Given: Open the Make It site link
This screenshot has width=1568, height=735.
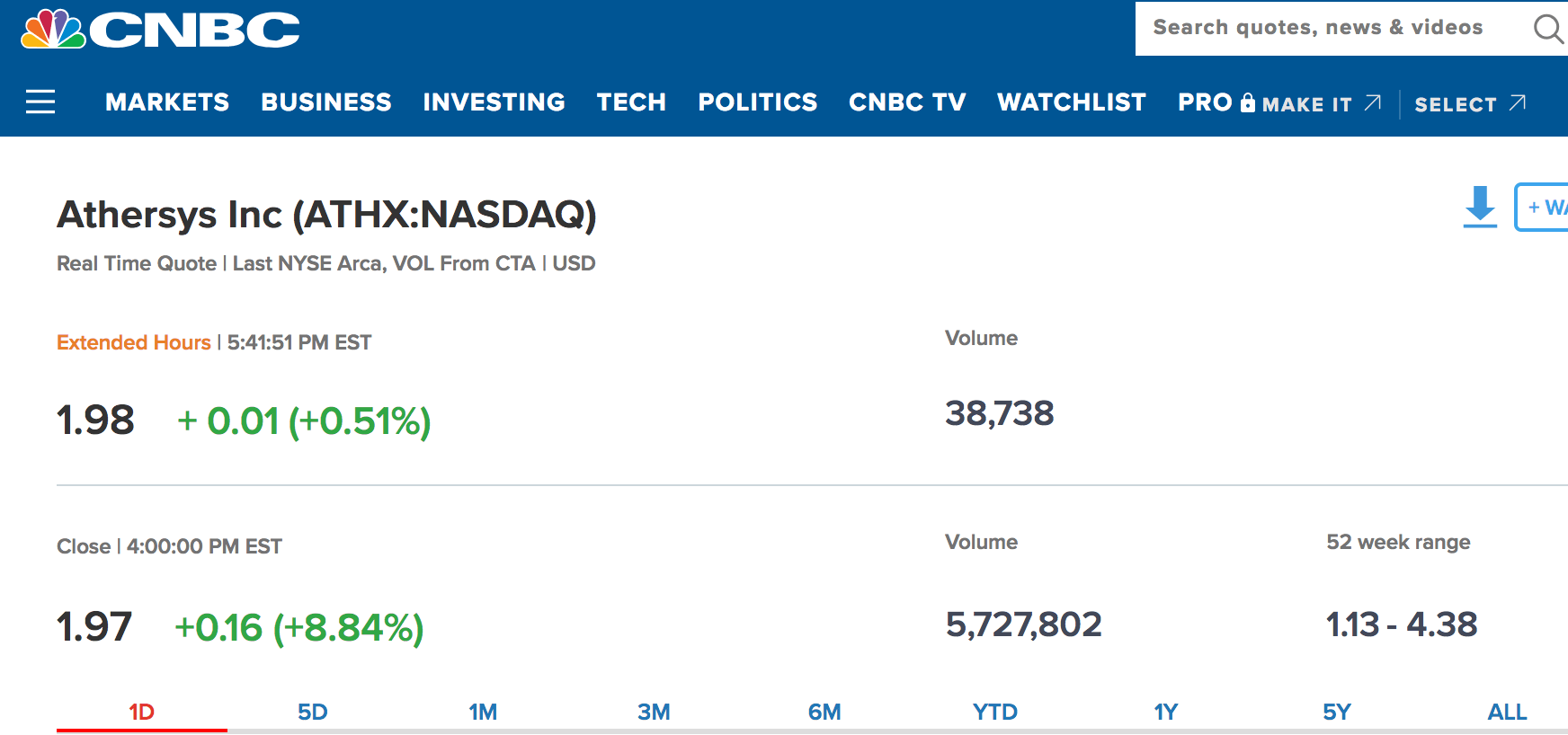Looking at the screenshot, I should [1307, 104].
